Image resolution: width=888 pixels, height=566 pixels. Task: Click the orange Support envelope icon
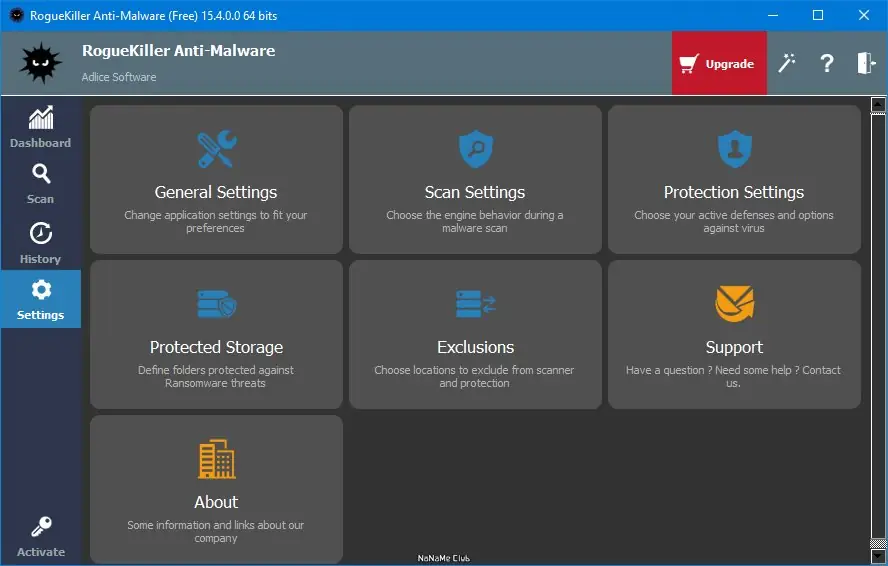pos(734,304)
